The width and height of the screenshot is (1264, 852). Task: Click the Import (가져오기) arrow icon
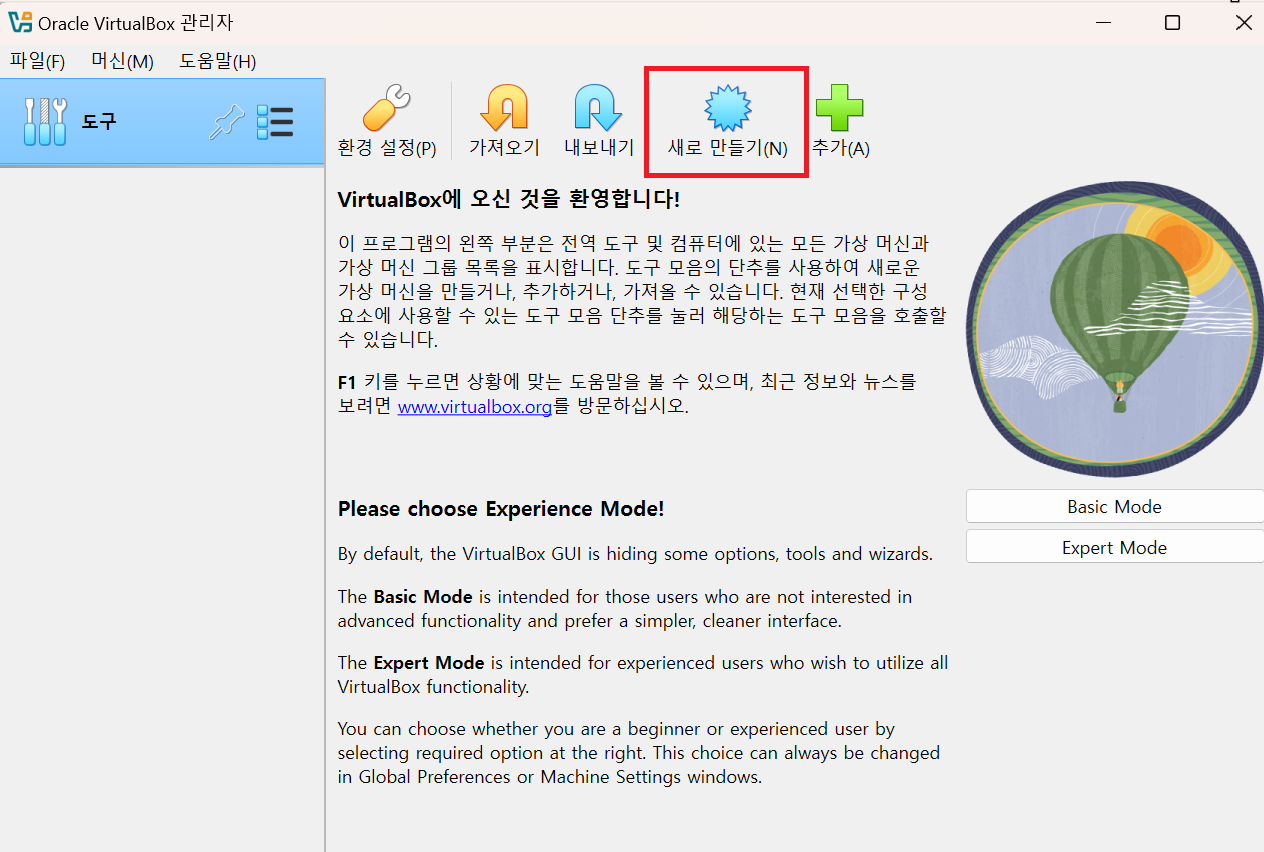pyautogui.click(x=504, y=109)
